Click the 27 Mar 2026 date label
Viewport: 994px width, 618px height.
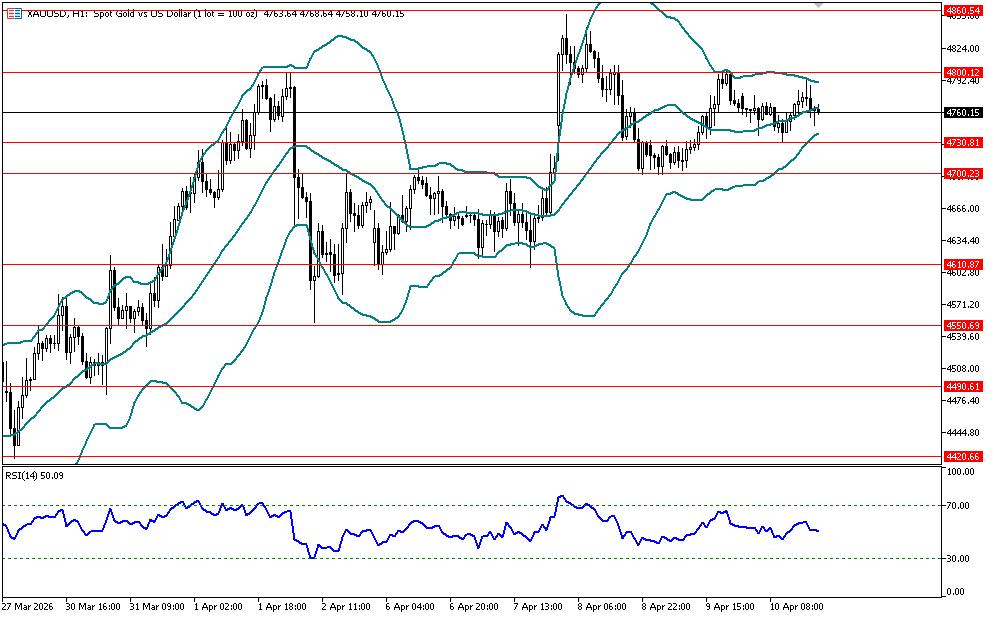pyautogui.click(x=27, y=606)
